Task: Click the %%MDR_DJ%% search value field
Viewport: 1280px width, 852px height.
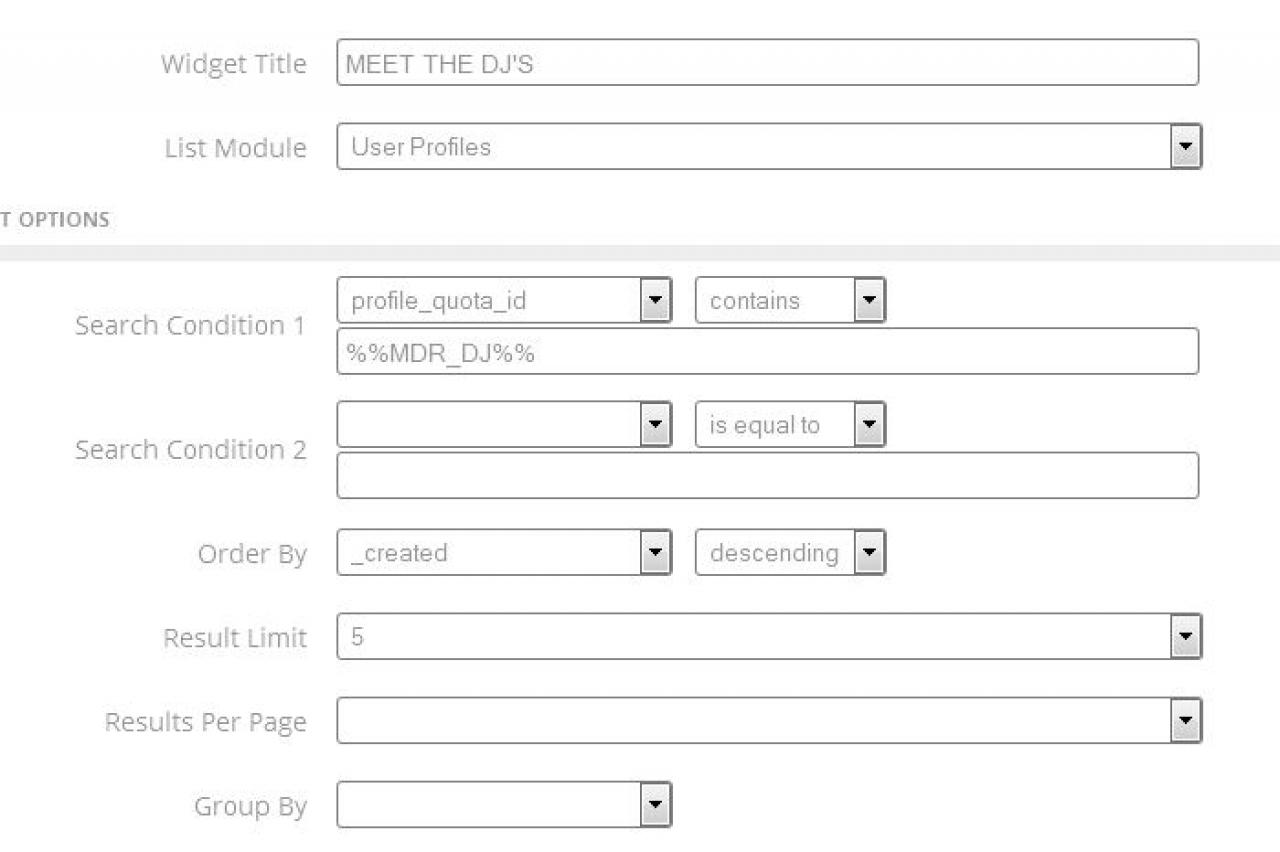Action: (767, 352)
